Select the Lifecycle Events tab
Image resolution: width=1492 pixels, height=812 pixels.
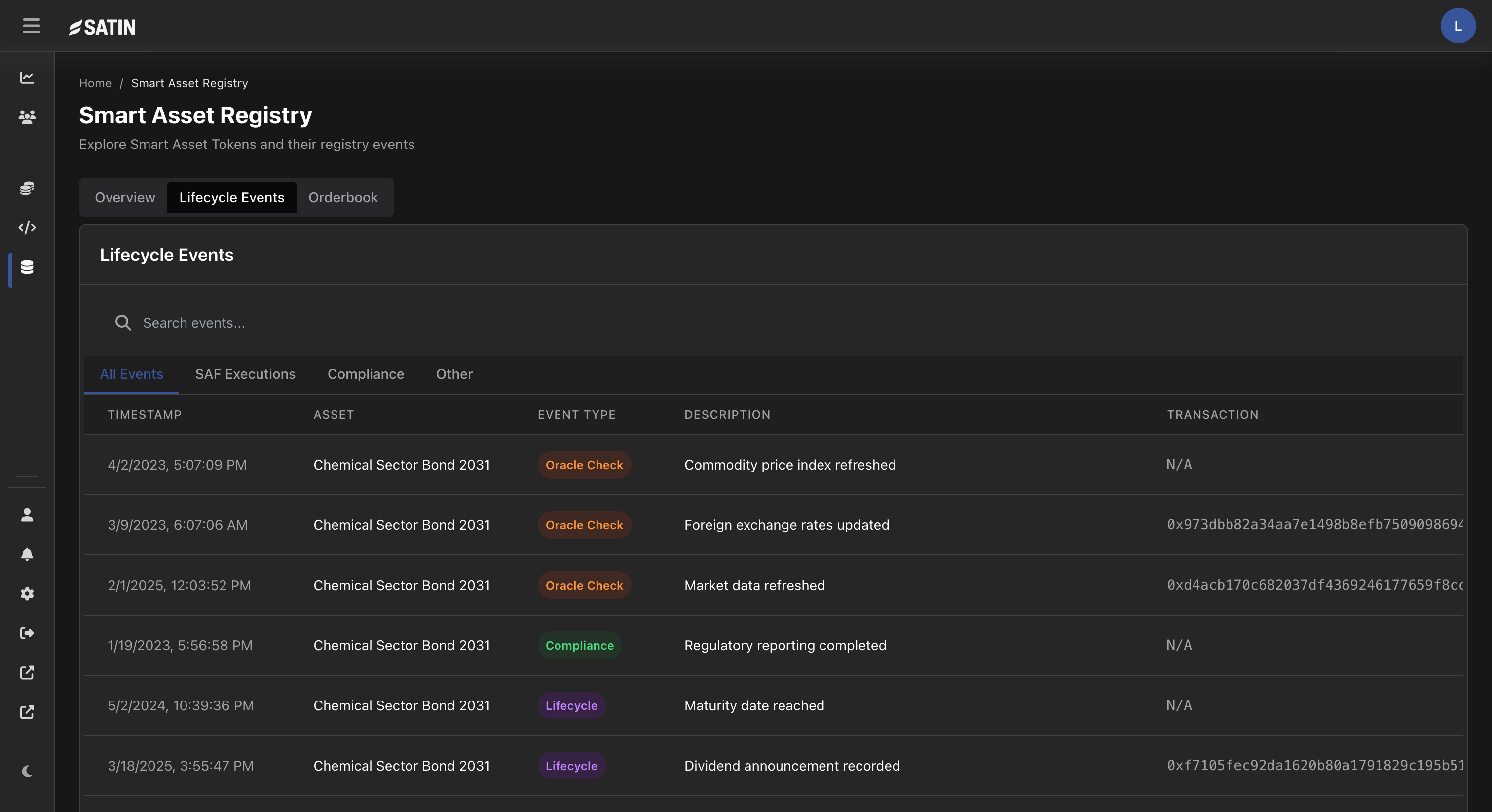click(x=232, y=197)
